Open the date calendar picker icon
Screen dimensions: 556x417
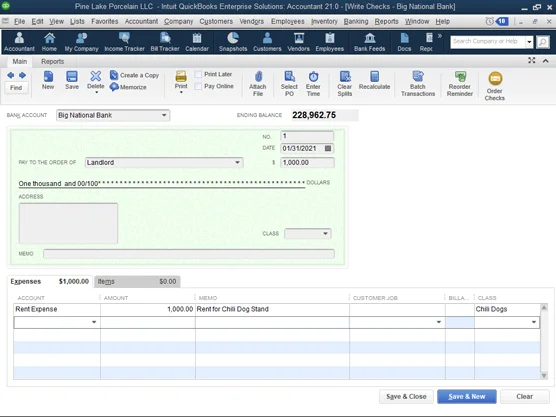point(328,148)
